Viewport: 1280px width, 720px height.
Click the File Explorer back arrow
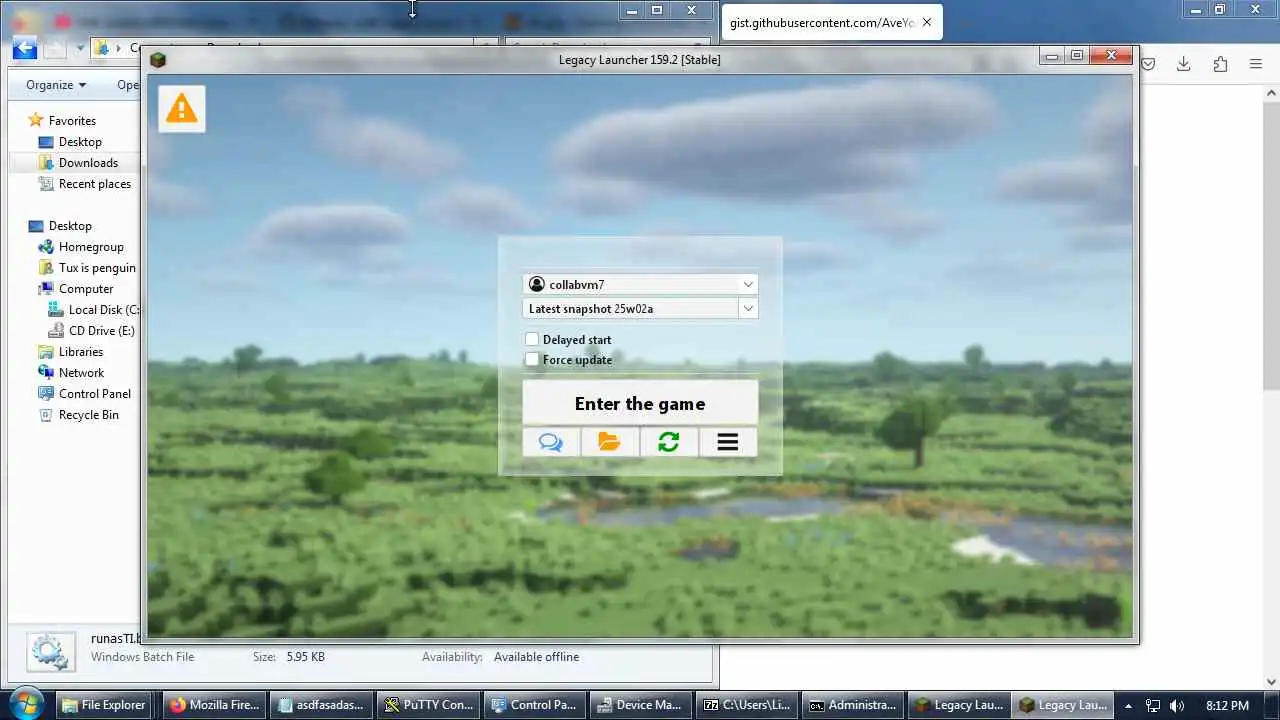tap(25, 47)
